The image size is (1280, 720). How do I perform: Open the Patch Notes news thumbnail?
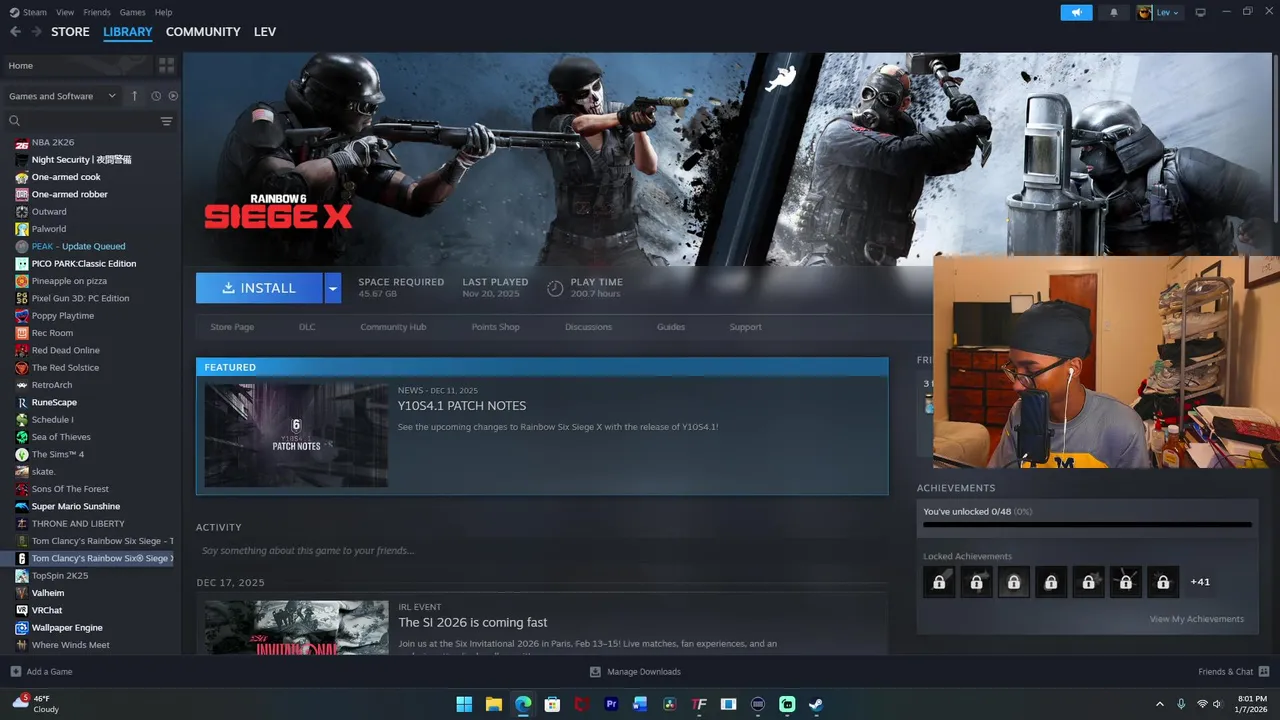point(296,435)
